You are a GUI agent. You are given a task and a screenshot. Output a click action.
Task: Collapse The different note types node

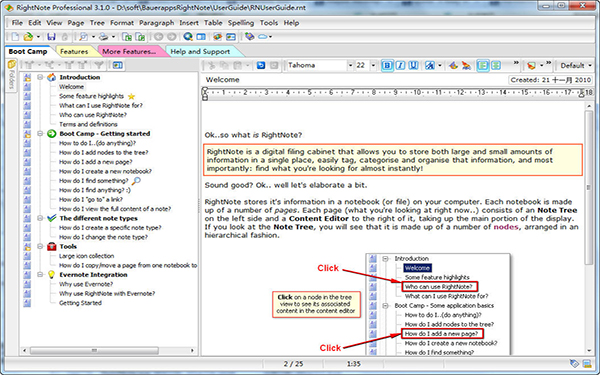(40, 218)
